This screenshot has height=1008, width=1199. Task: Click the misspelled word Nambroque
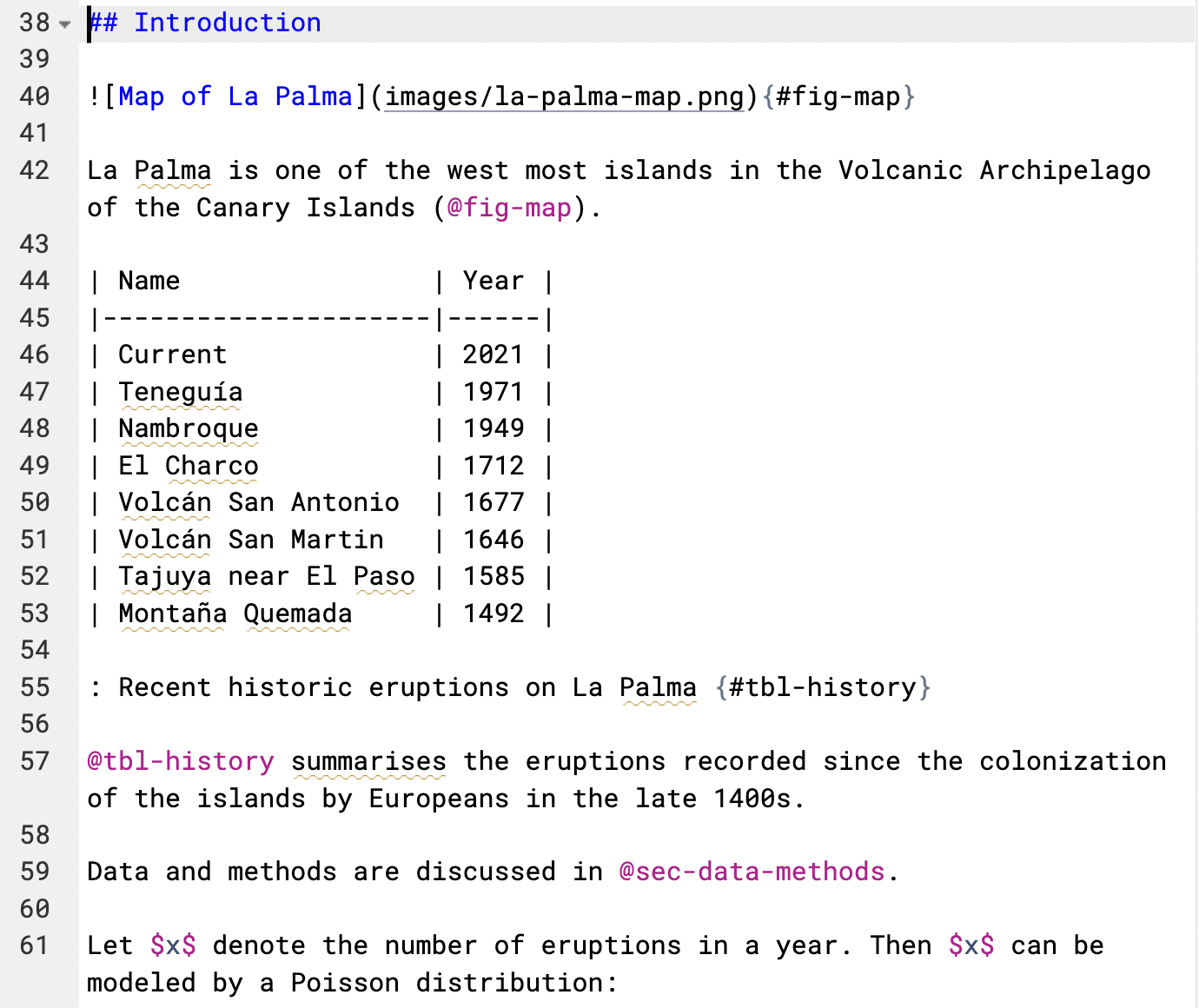(188, 428)
